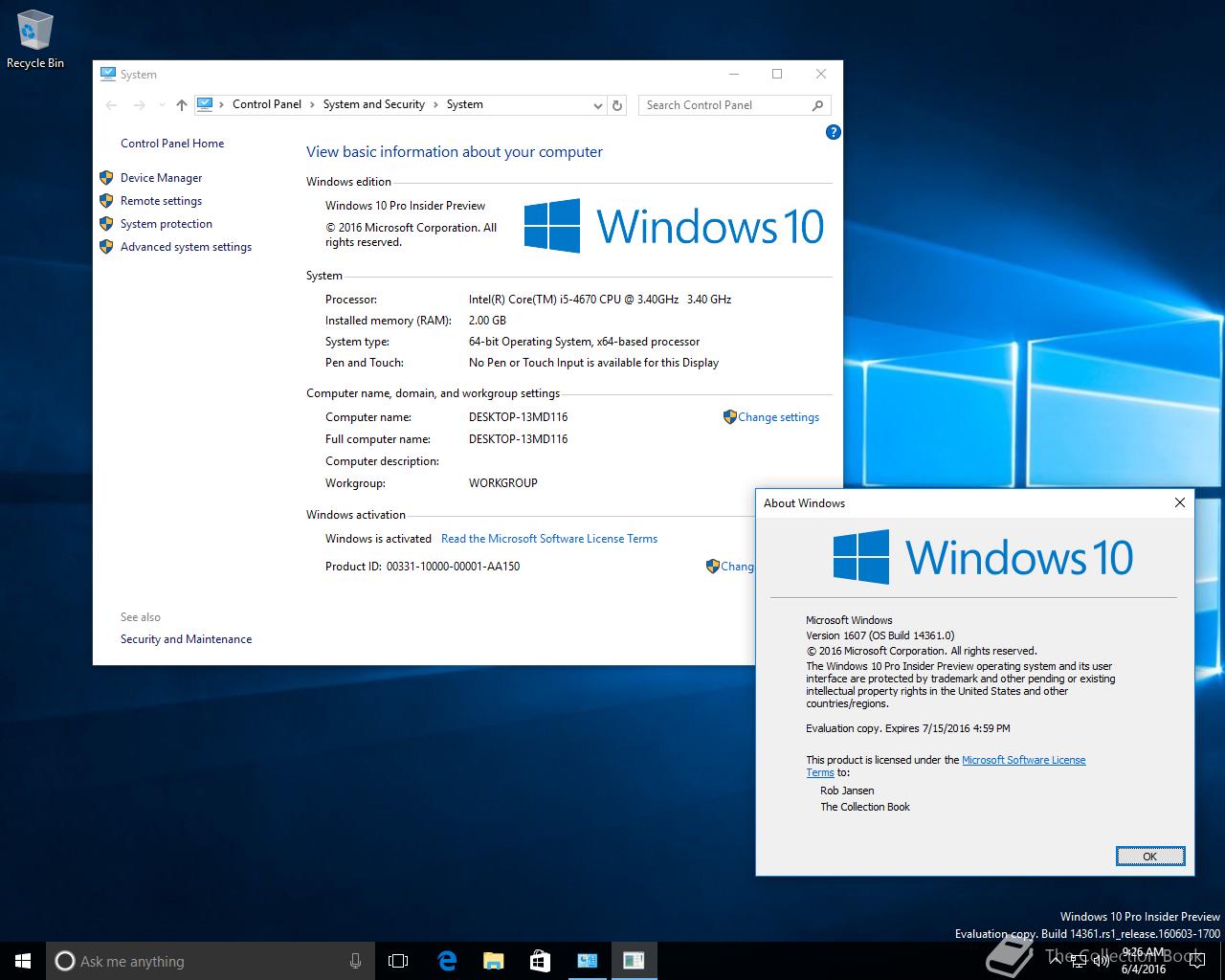Open Device Manager

[x=161, y=178]
